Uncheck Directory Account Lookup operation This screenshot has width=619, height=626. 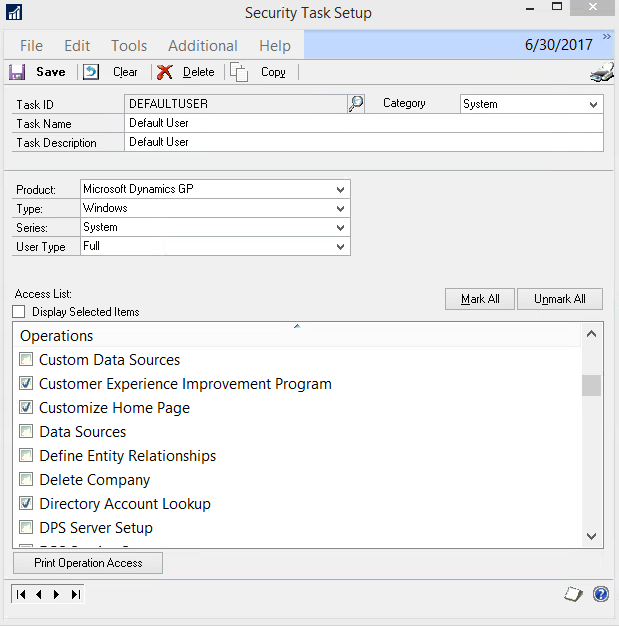26,503
